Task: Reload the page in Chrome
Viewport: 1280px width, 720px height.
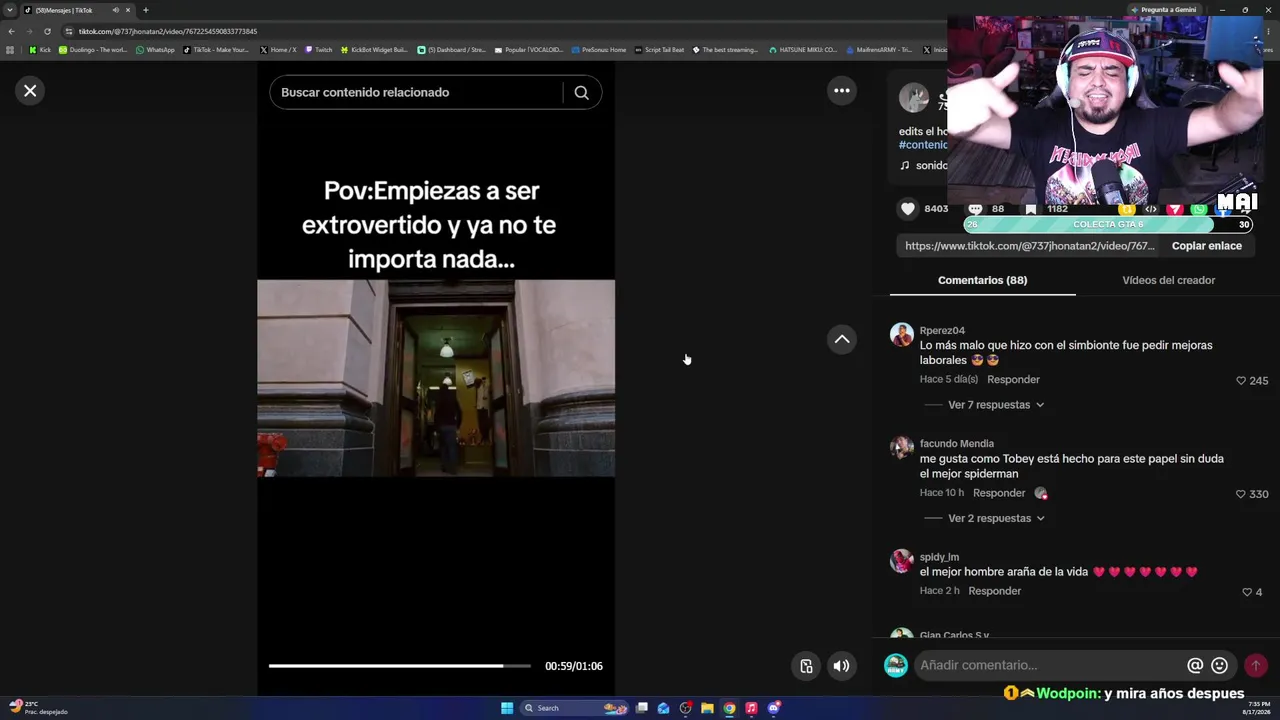Action: [47, 31]
